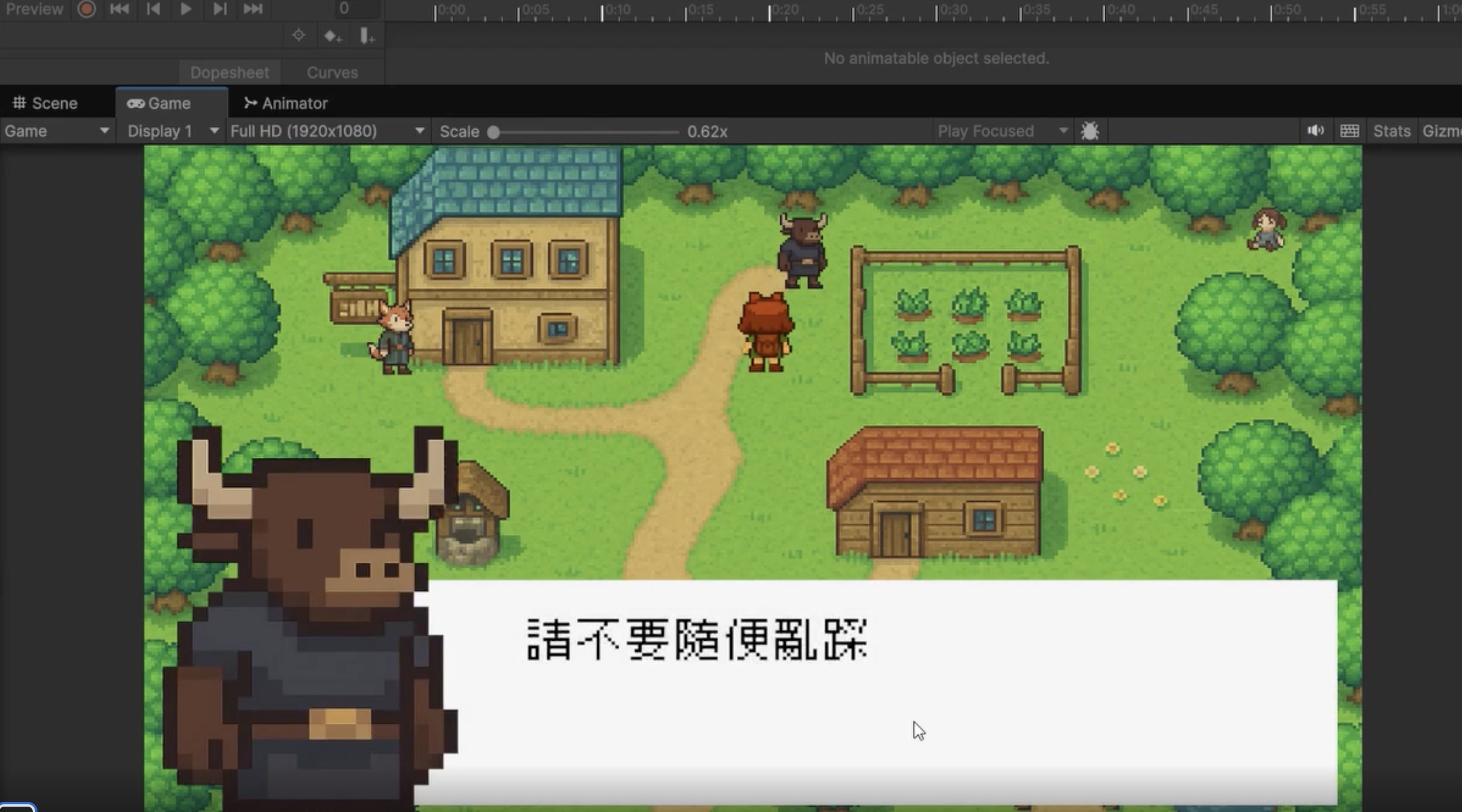Toggle the bug-shaped debug icon
The width and height of the screenshot is (1462, 812).
[x=1090, y=131]
